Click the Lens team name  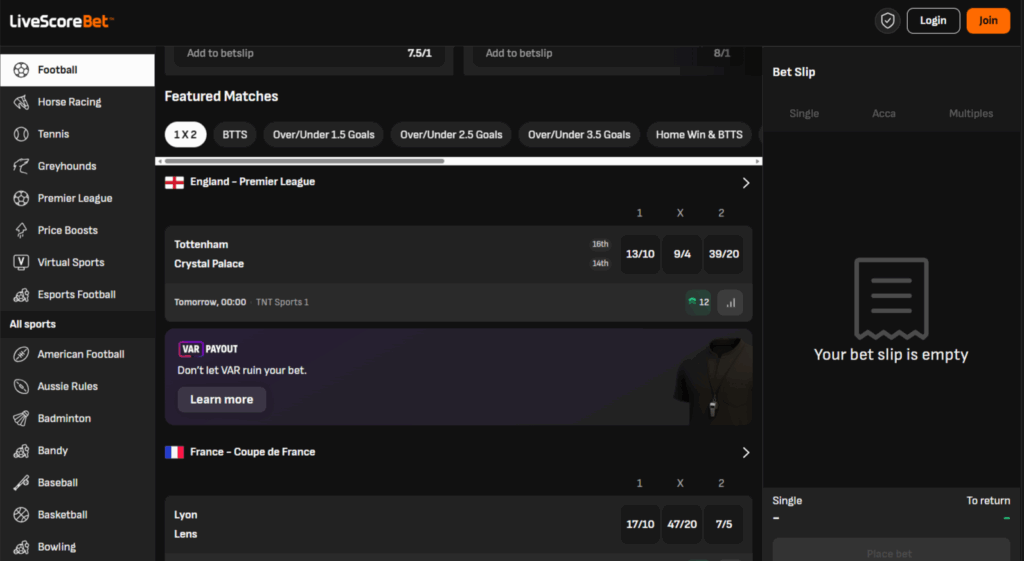tap(185, 534)
